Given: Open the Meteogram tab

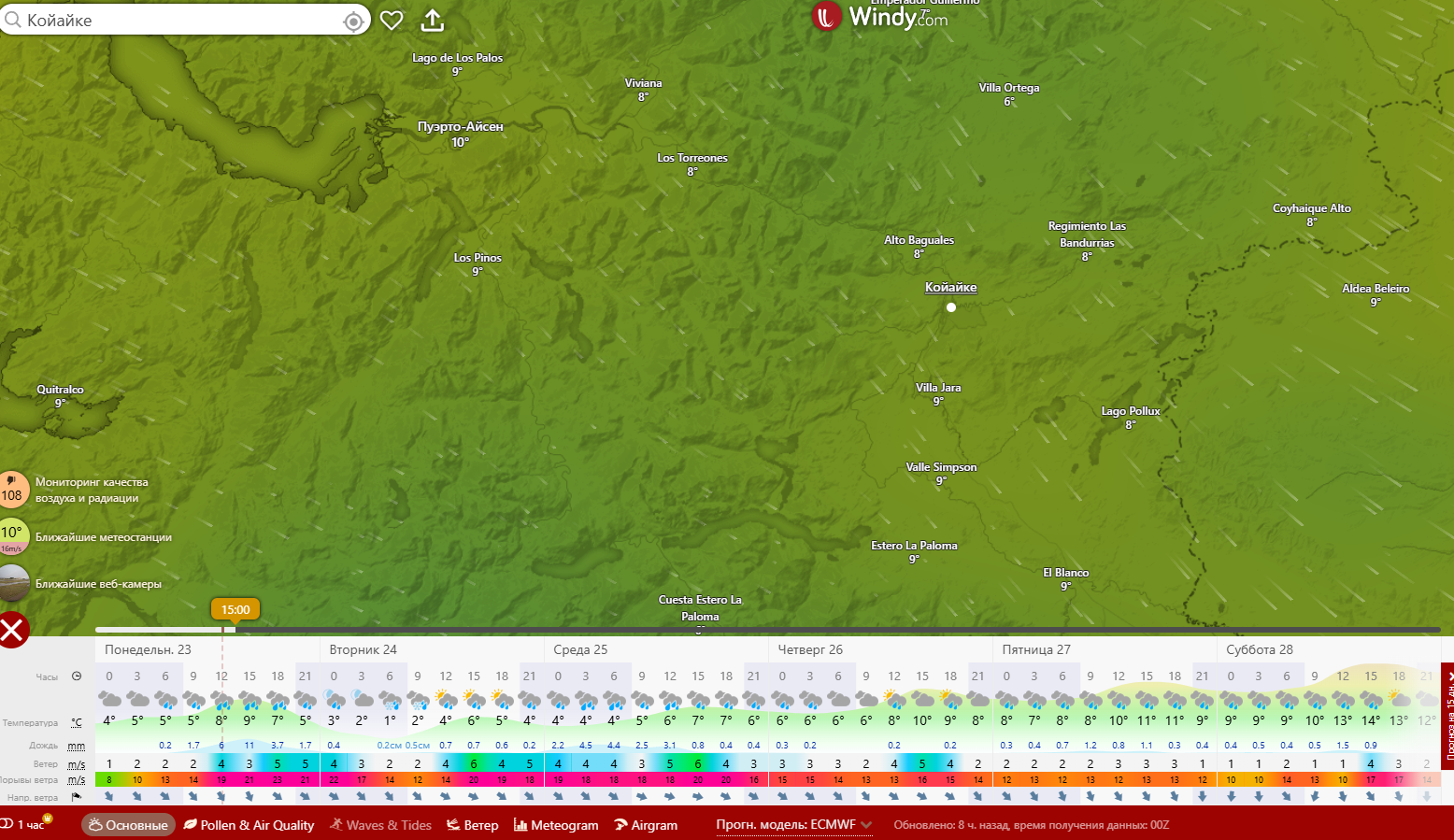Looking at the screenshot, I should pos(556,825).
